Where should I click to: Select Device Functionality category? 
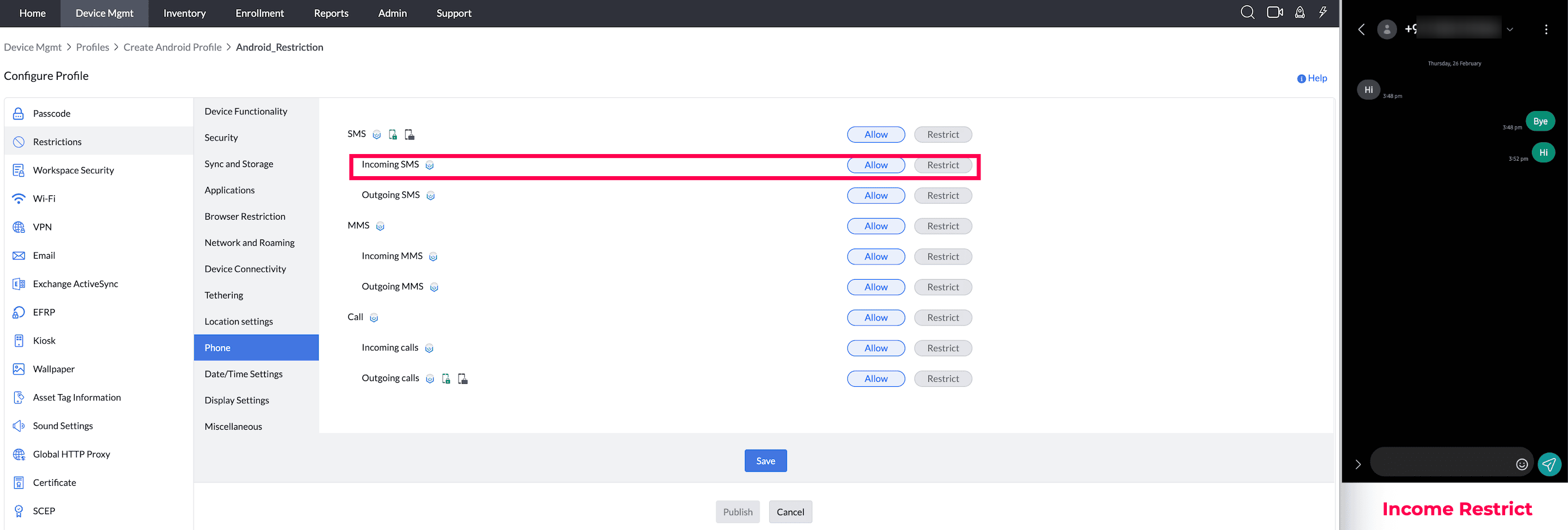[256, 112]
